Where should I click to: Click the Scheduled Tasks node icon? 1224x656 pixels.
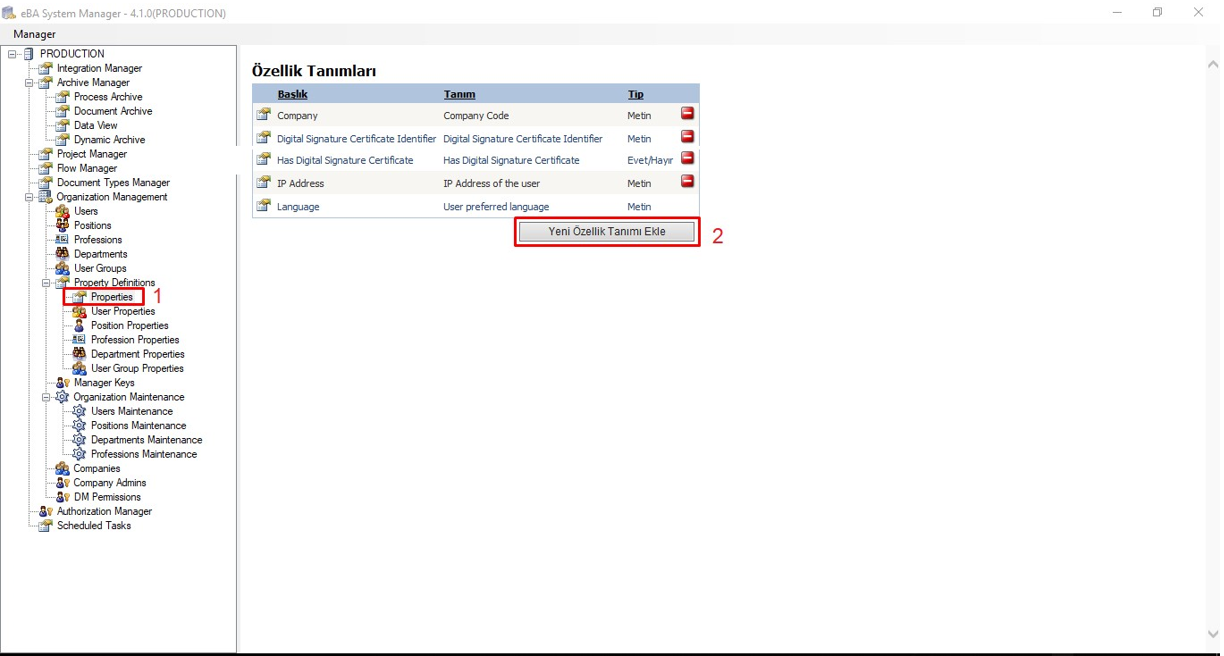coord(45,525)
